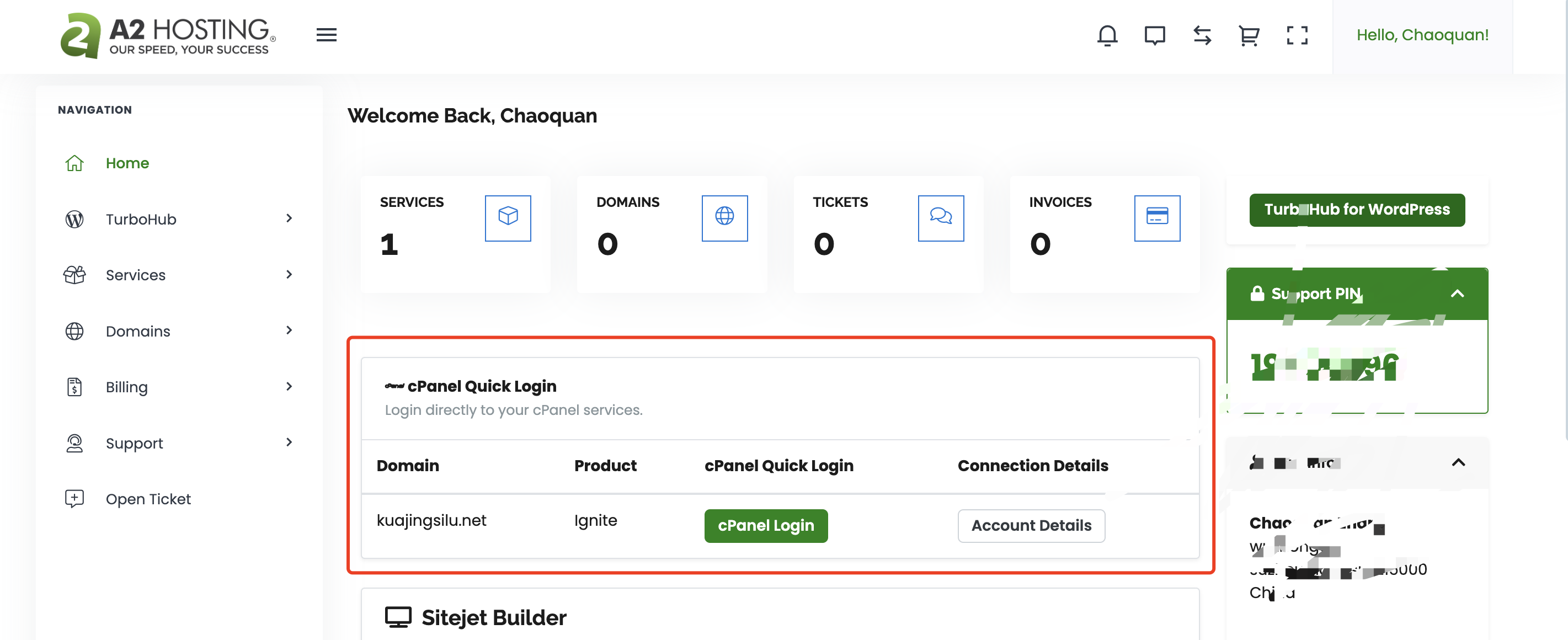The image size is (1568, 640).
Task: Click the Product column header
Action: pyautogui.click(x=605, y=465)
